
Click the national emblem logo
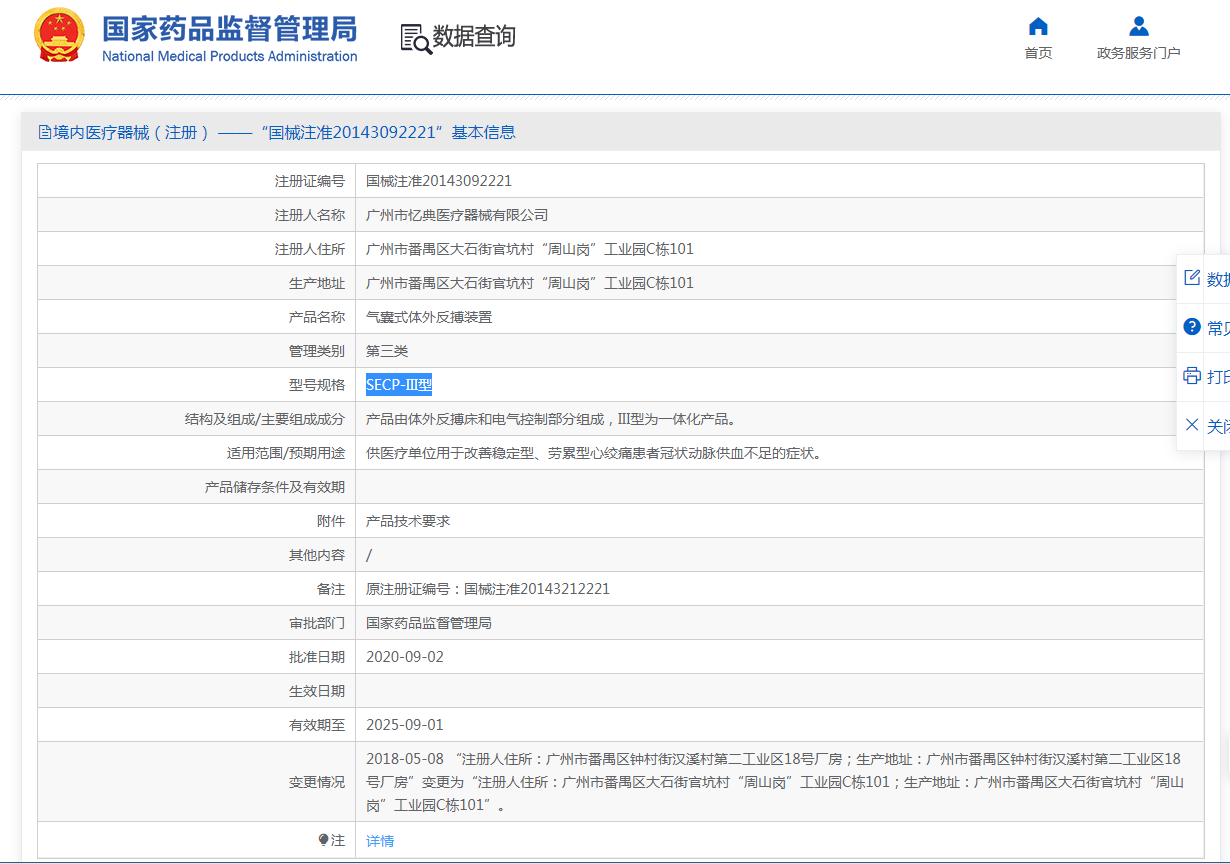click(60, 37)
